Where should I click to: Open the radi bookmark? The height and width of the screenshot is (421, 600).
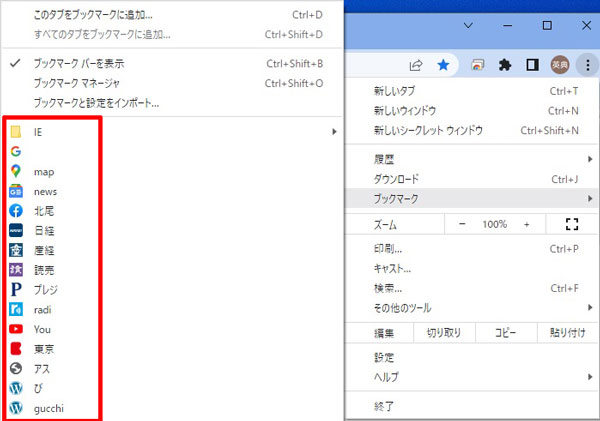tap(171, 310)
